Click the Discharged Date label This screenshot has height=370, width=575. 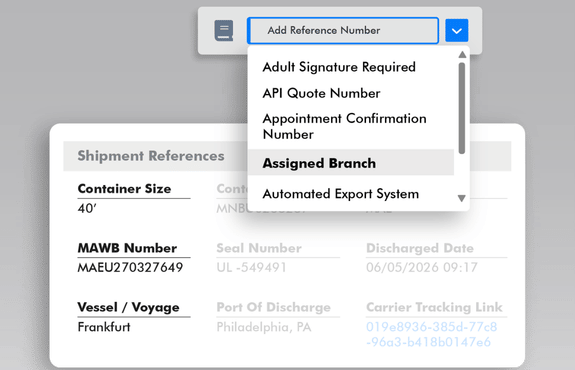pos(420,248)
